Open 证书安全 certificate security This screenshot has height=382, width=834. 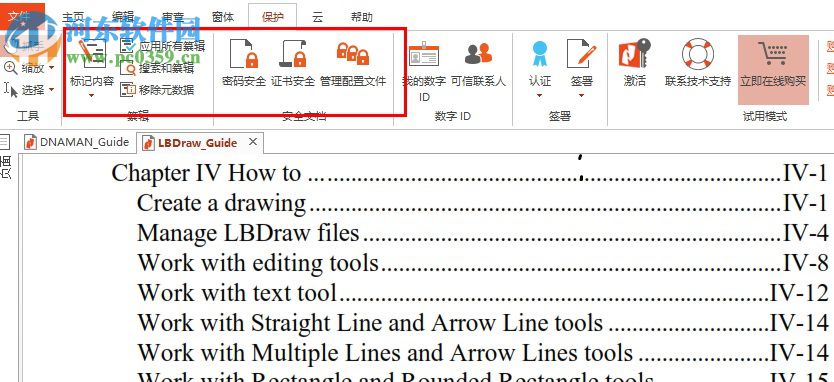point(293,63)
